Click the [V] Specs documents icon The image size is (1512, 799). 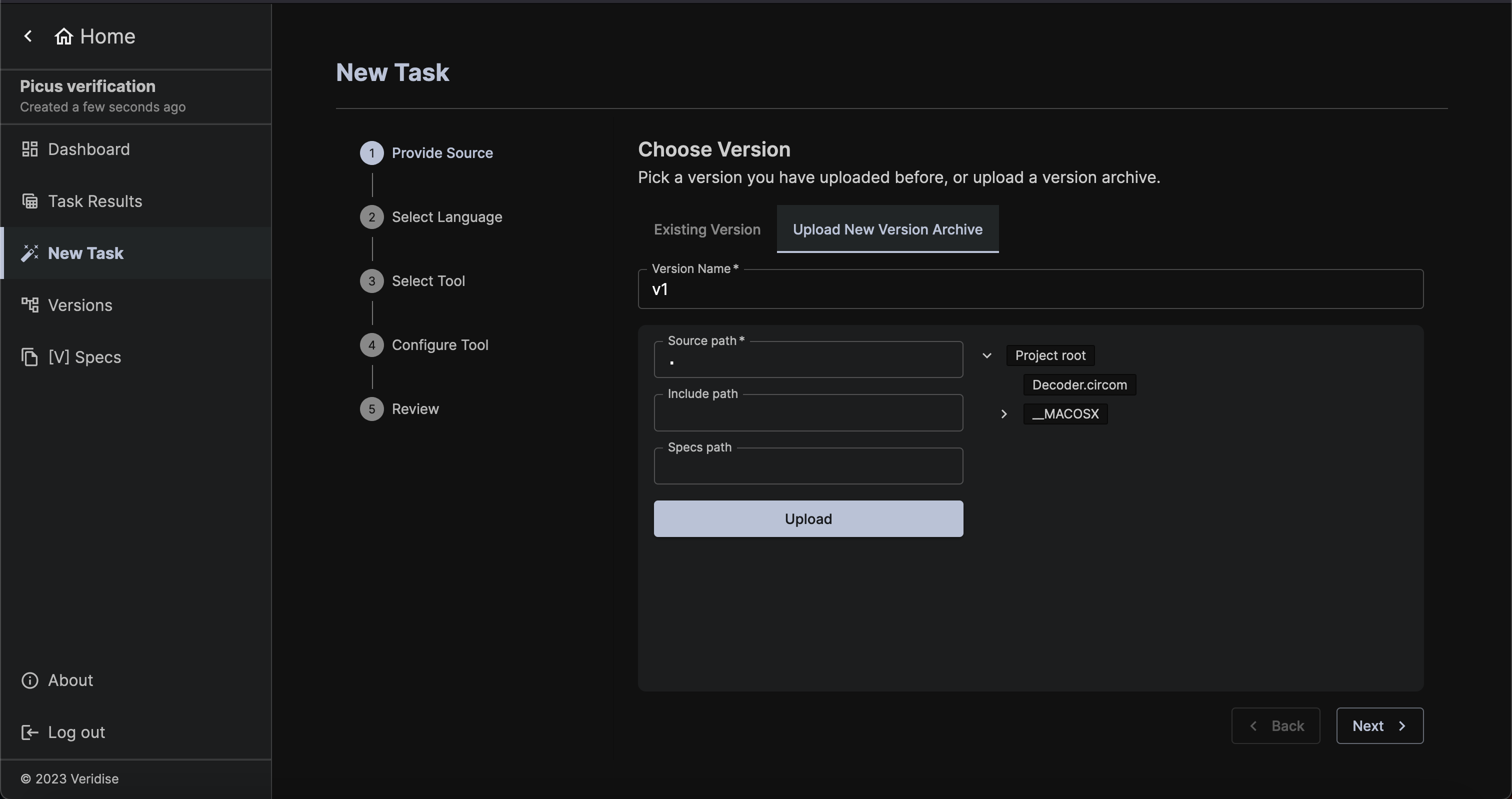point(30,357)
